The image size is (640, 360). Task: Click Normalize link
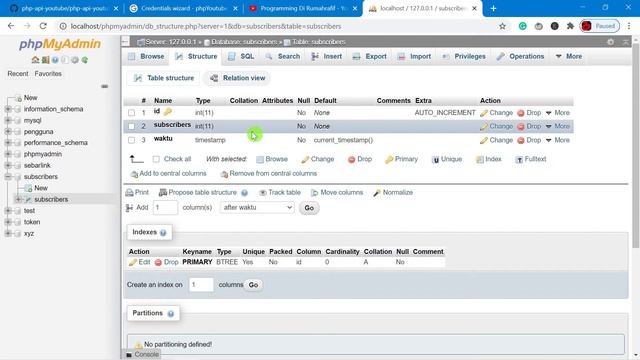click(x=393, y=192)
